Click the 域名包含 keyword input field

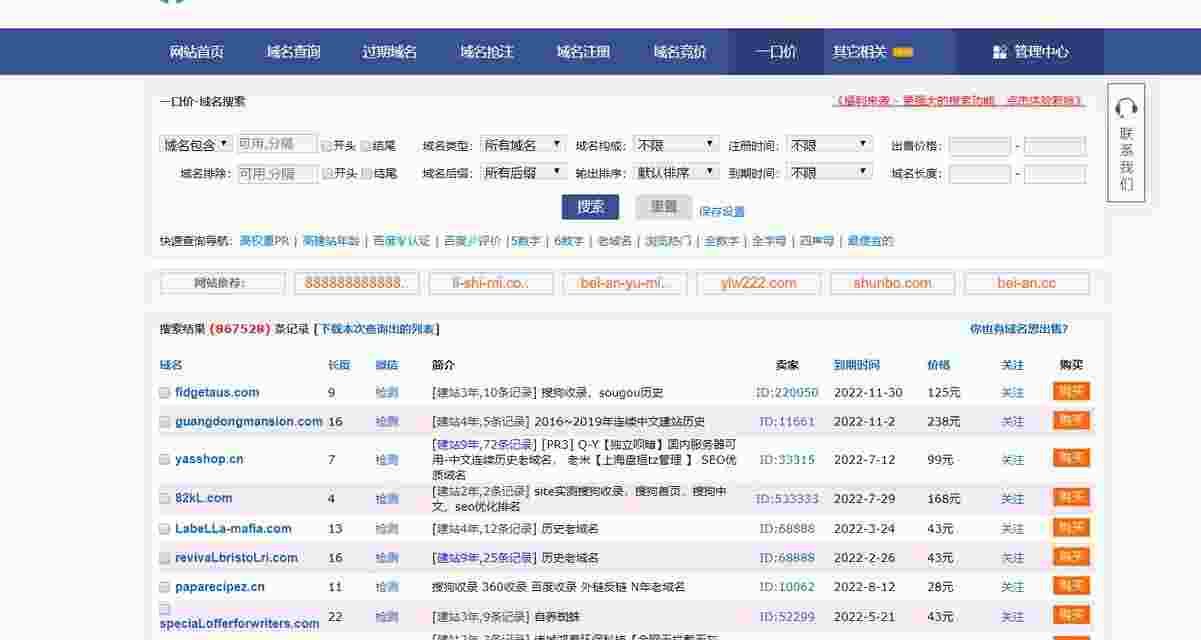coord(277,144)
